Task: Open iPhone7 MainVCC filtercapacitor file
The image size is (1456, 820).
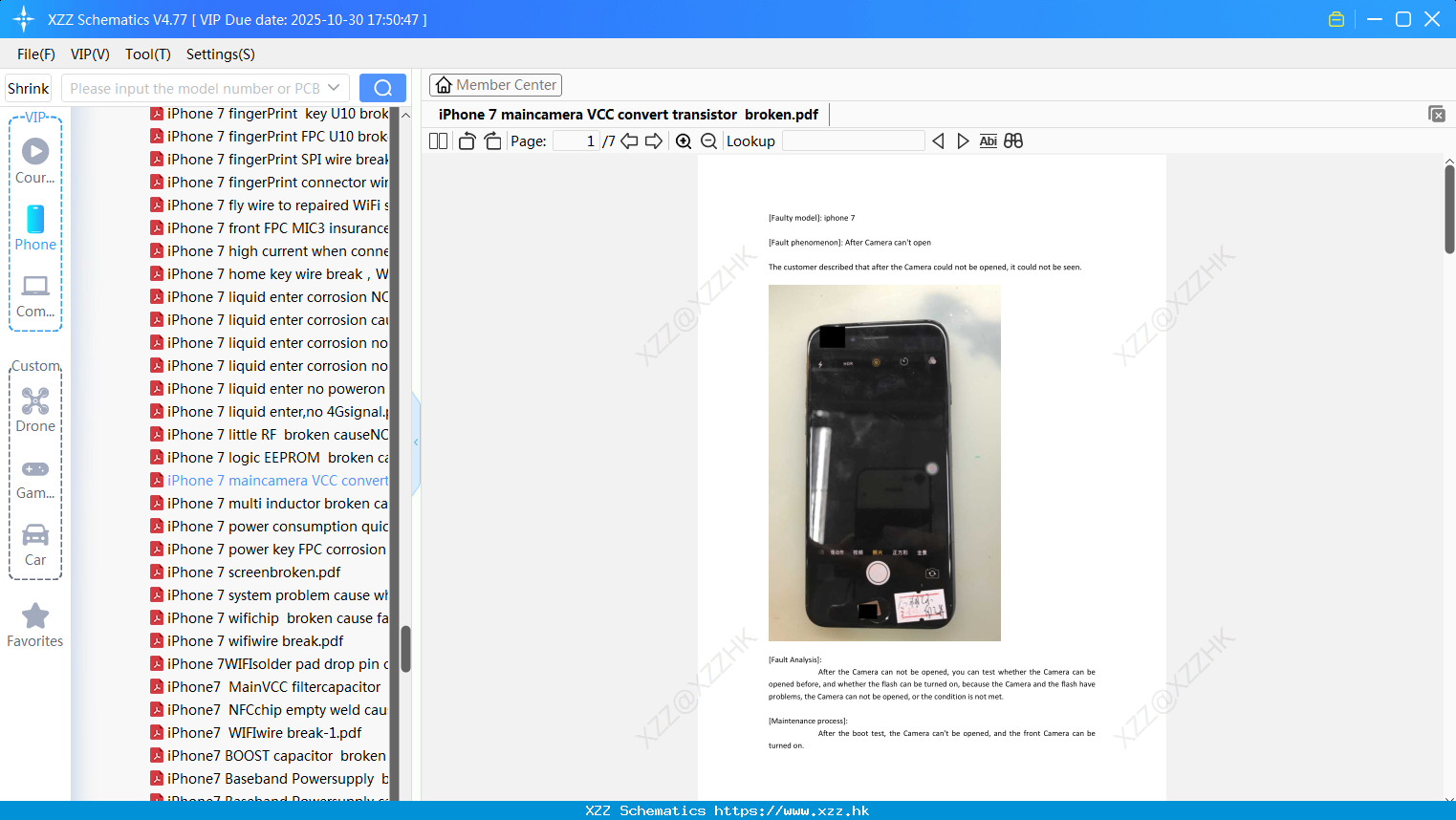Action: click(266, 687)
